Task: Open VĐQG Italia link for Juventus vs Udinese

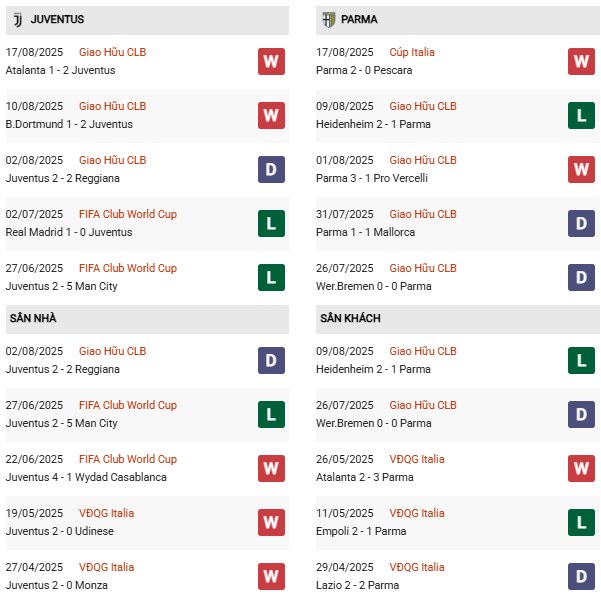Action: 106,513
